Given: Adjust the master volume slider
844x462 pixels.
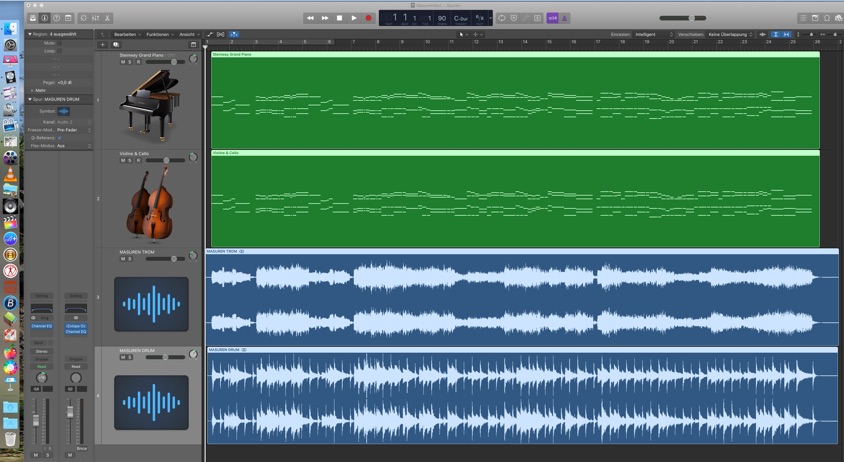Looking at the screenshot, I should 683,18.
